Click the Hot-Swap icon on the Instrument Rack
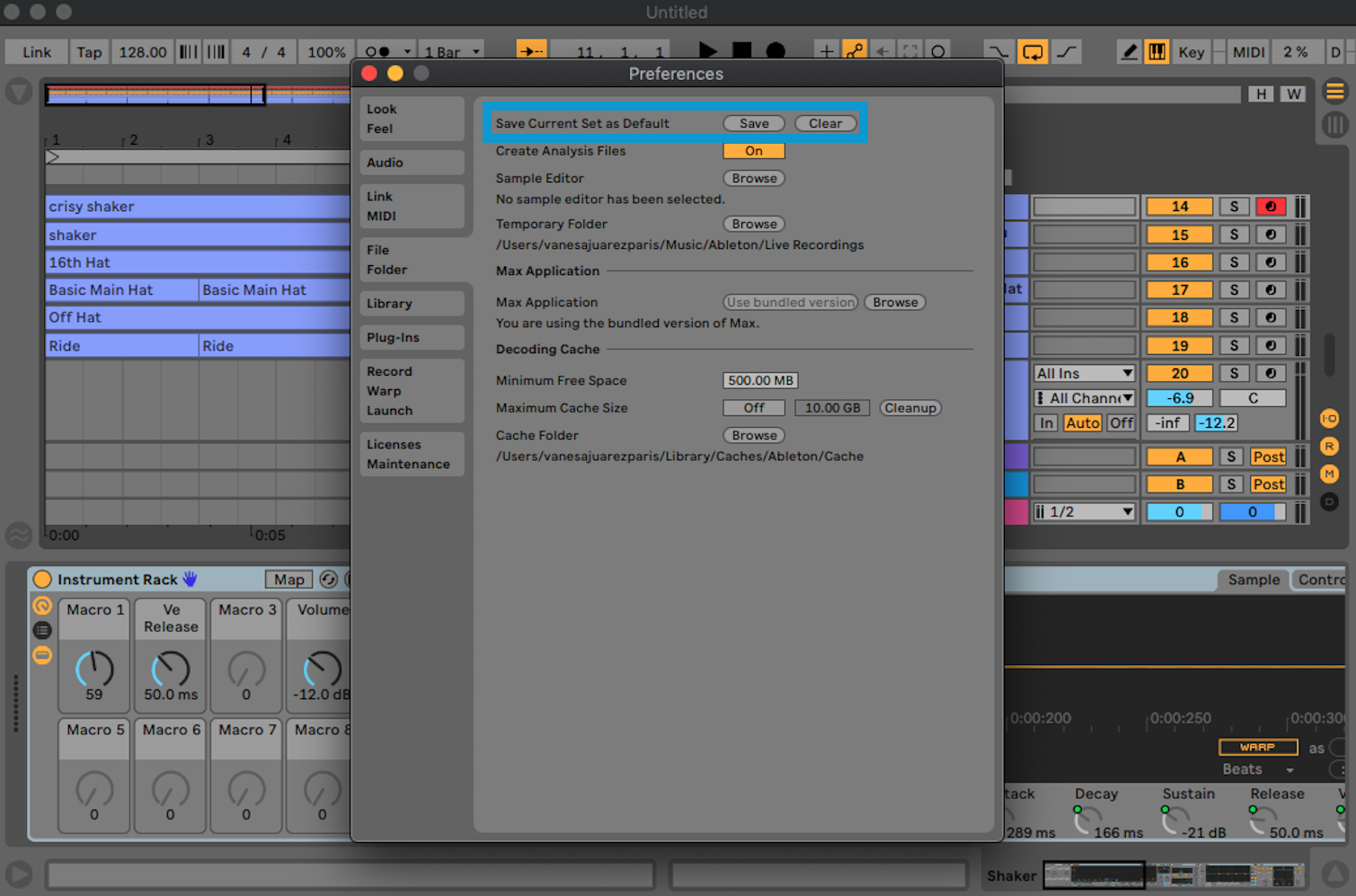The image size is (1356, 896). (328, 579)
